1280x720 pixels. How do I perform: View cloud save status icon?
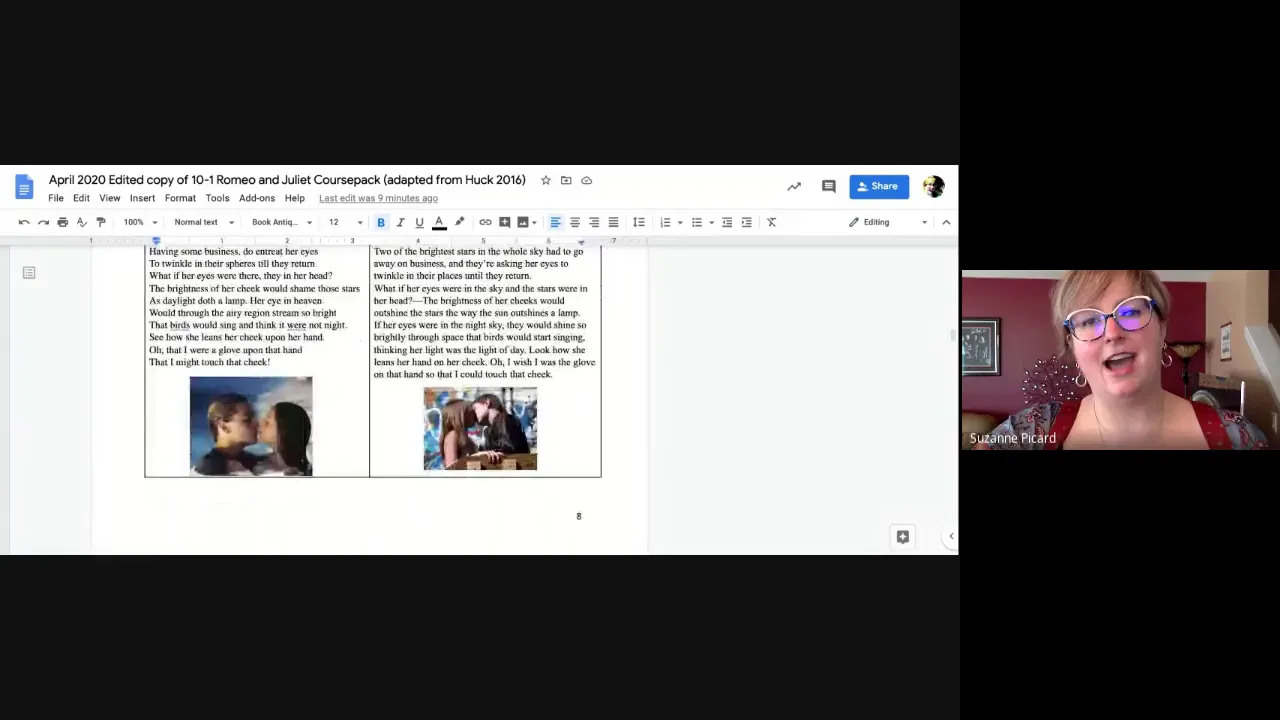(587, 180)
